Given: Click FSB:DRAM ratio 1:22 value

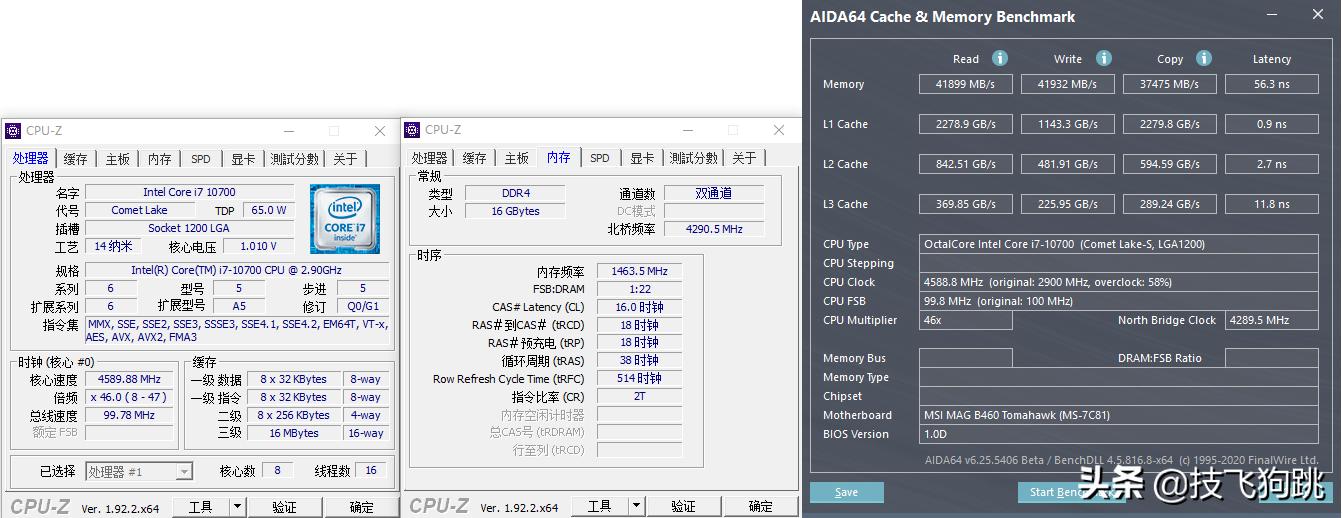Looking at the screenshot, I should click(640, 289).
